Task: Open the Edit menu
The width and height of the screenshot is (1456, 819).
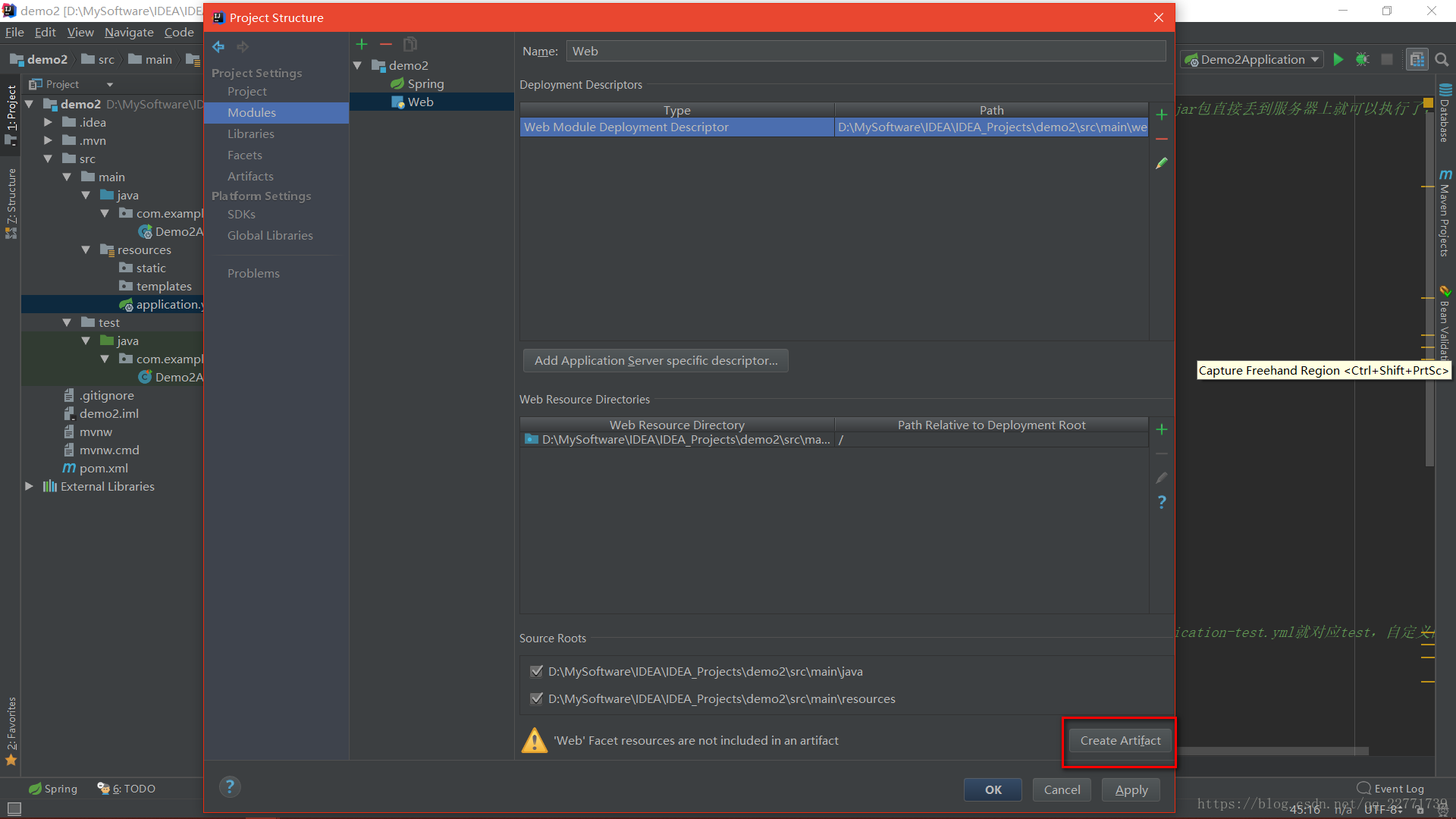Action: tap(45, 32)
